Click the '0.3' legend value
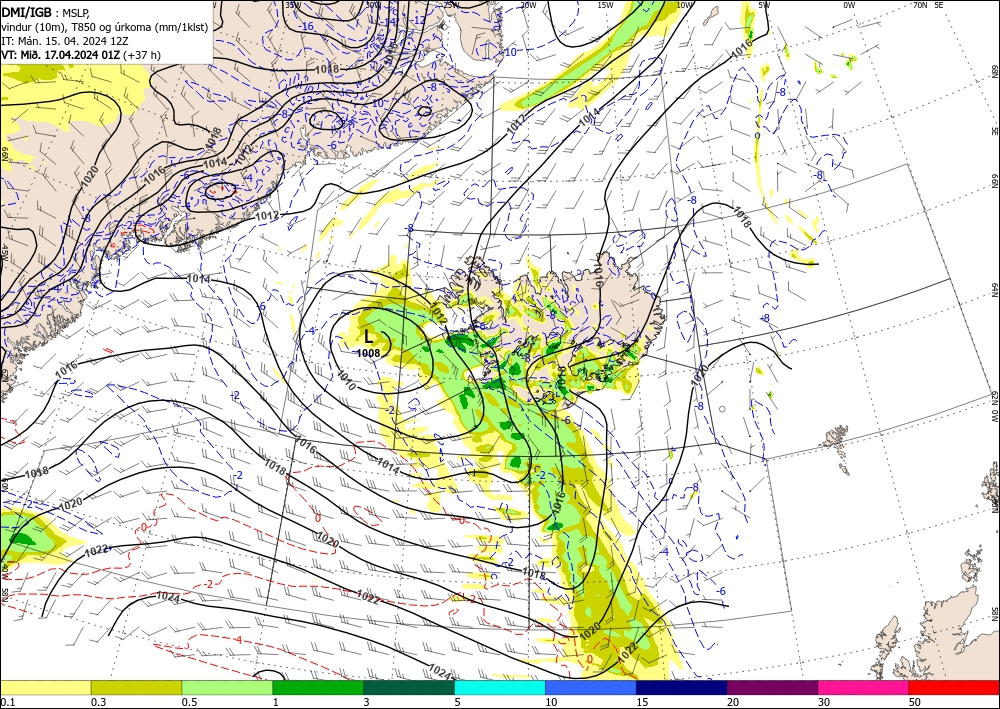 point(98,702)
